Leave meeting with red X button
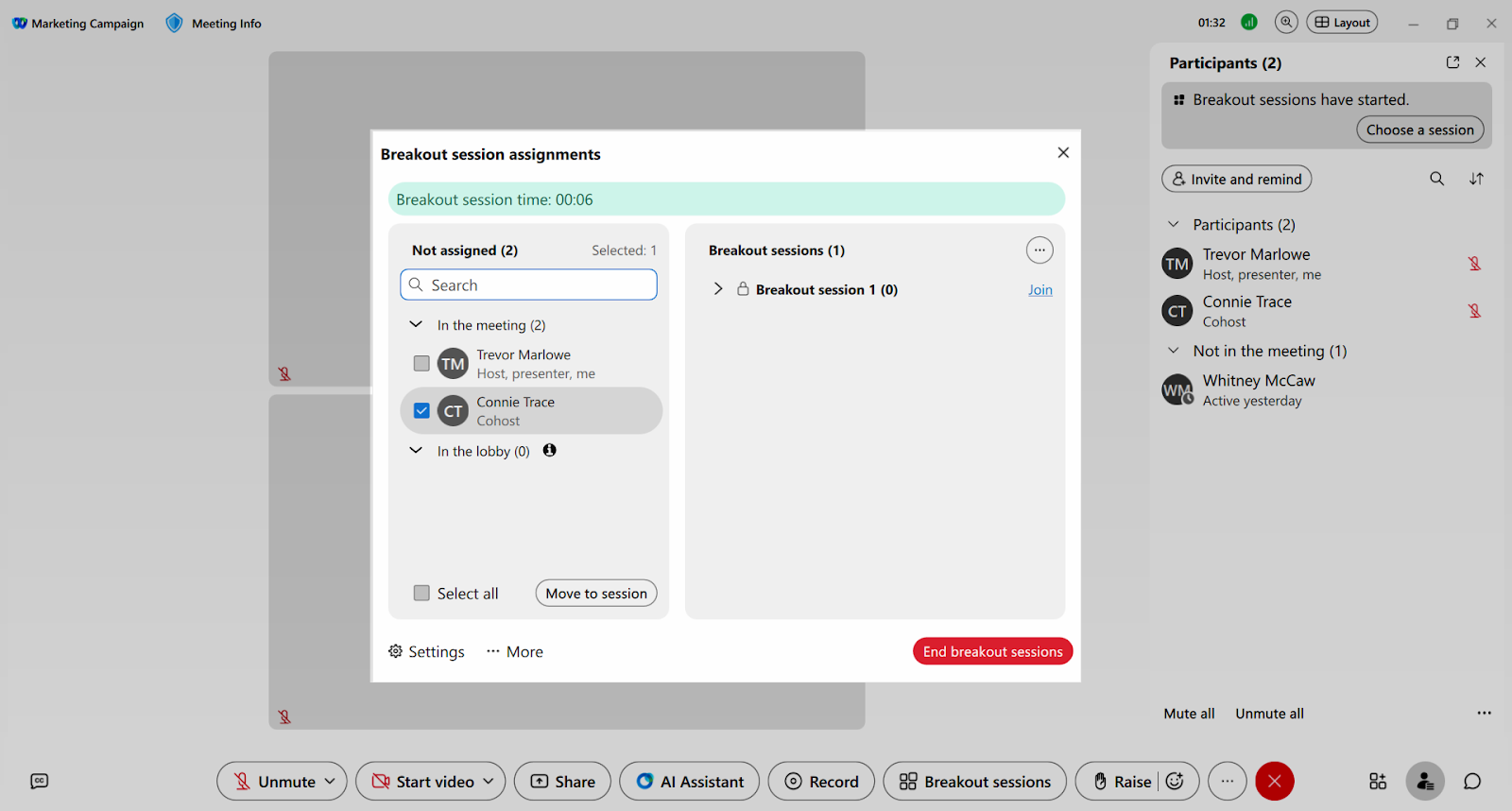 point(1274,781)
